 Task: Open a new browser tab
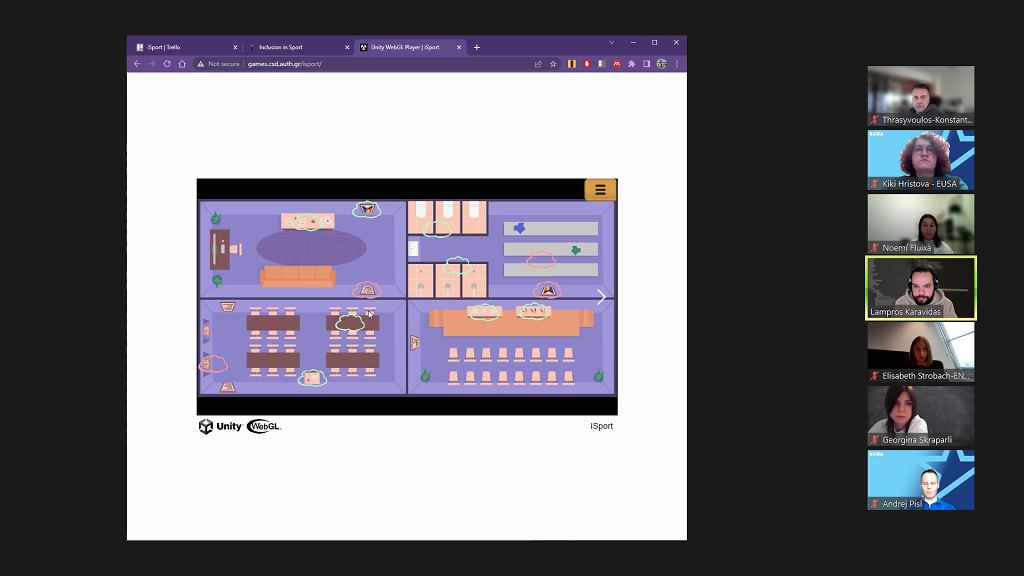477,47
